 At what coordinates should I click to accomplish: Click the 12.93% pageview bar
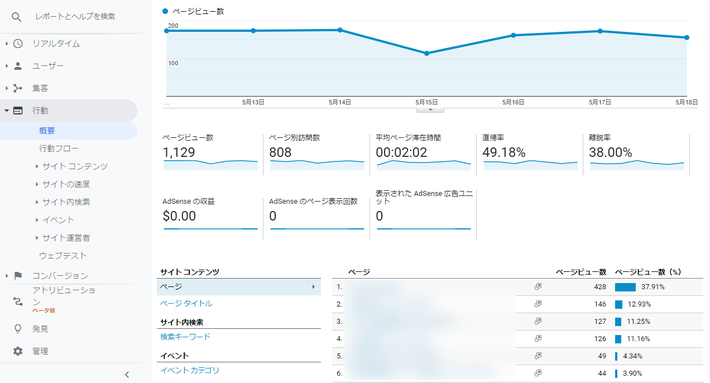tap(619, 304)
